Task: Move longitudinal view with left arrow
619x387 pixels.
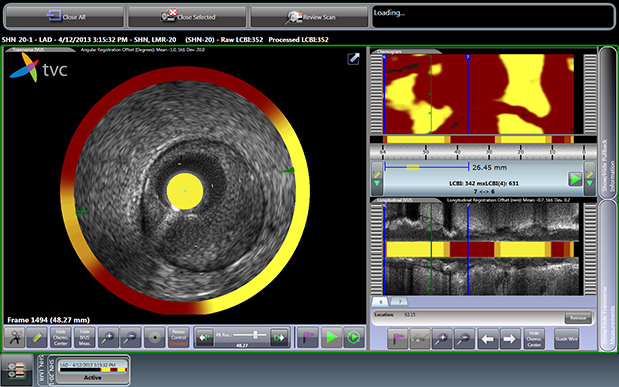Action: click(x=488, y=339)
